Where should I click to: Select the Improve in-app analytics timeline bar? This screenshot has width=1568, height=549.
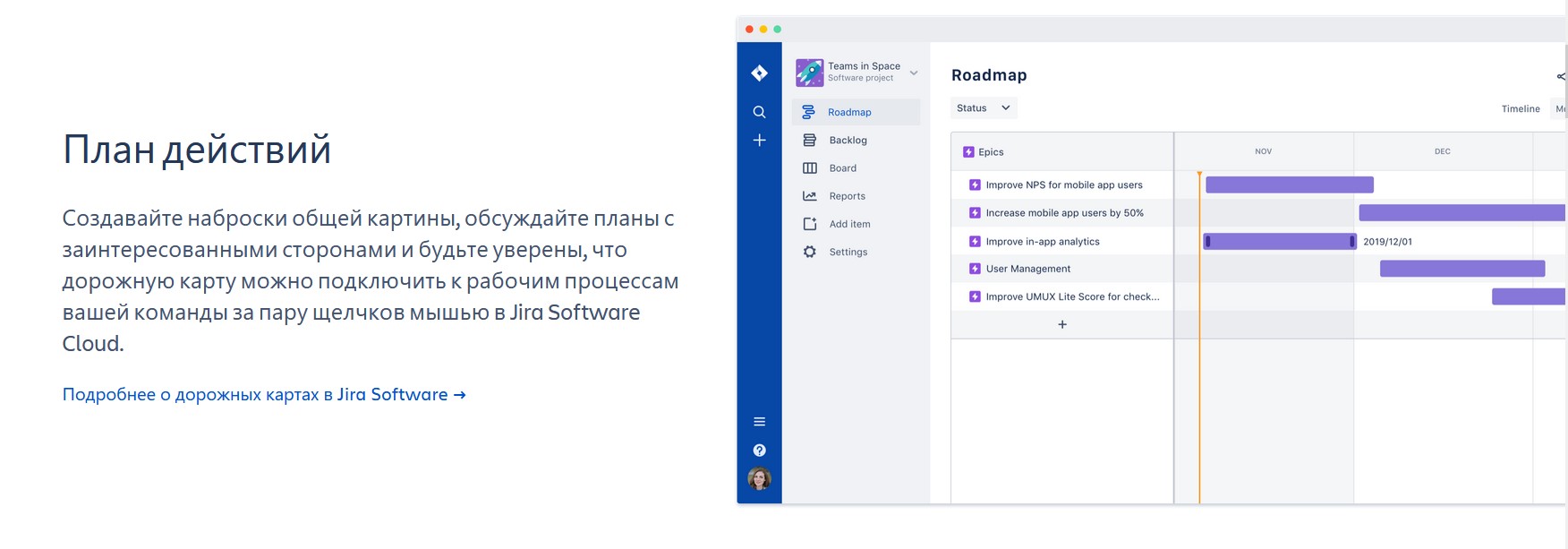1279,242
